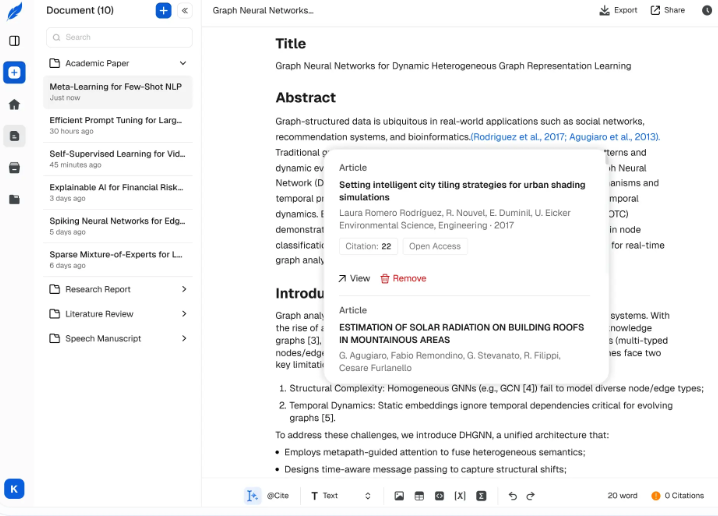
Task: Toggle the sidebar panel layout icon
Action: click(14, 41)
